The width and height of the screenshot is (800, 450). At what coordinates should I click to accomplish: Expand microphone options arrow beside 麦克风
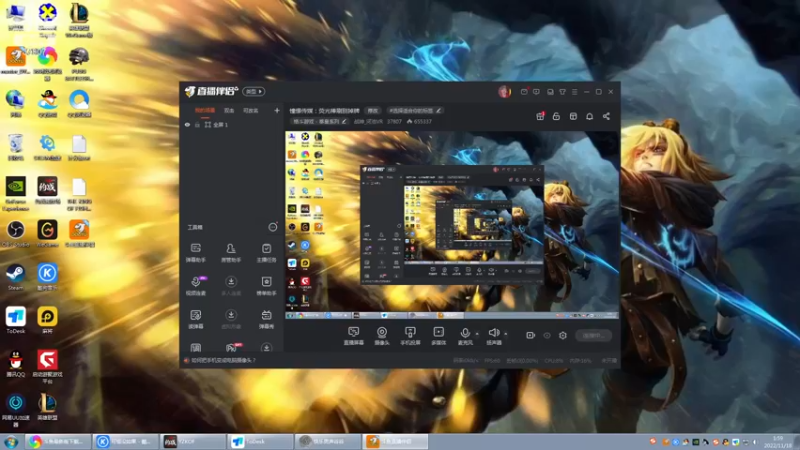(477, 334)
